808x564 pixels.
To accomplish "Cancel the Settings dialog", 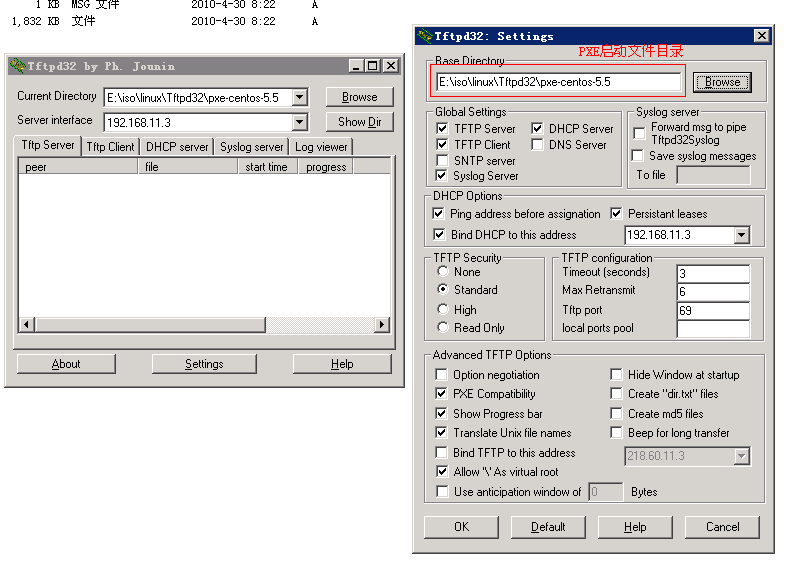I will 722,527.
